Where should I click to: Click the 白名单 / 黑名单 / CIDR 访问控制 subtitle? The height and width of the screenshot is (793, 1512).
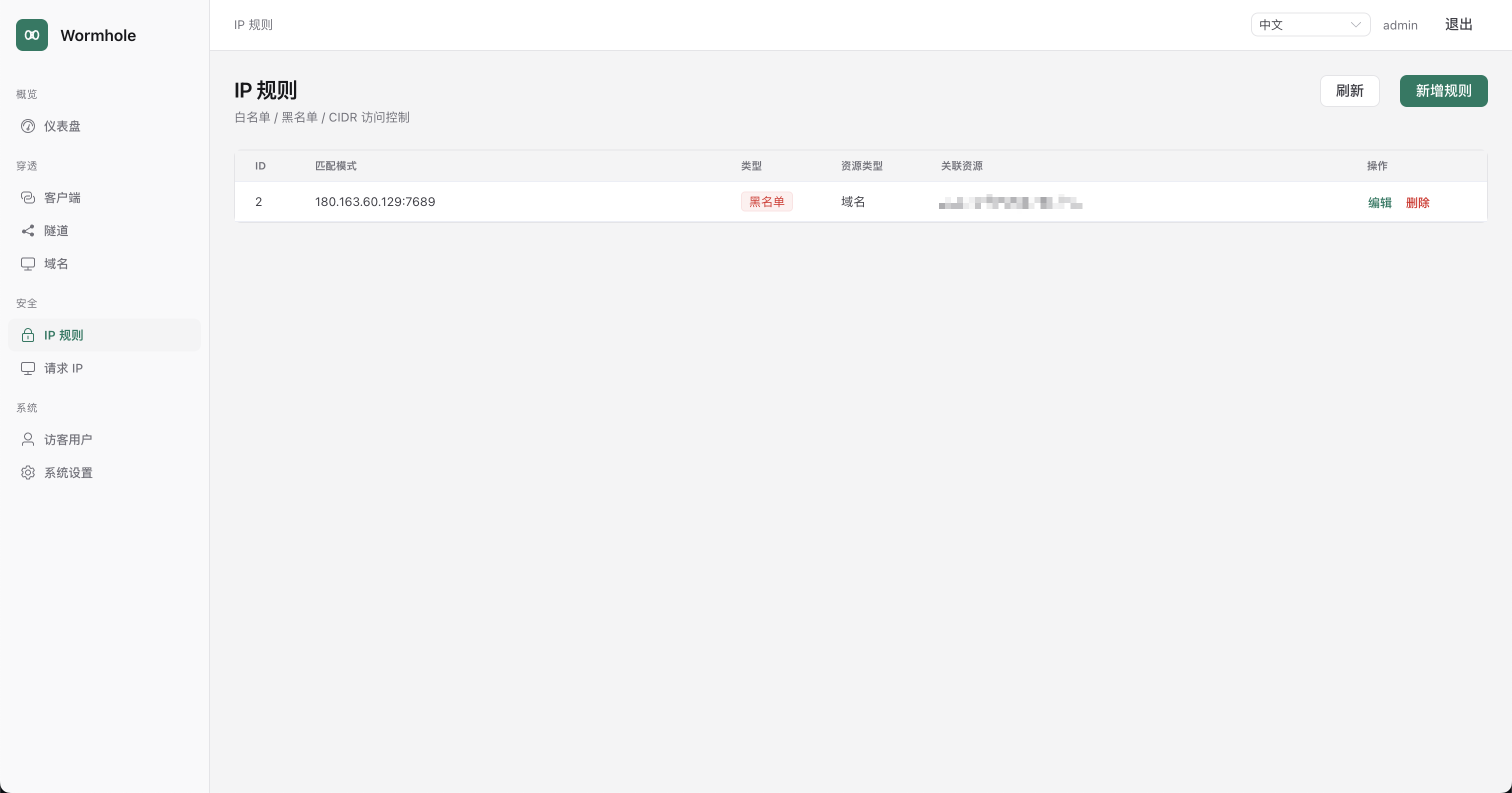[321, 117]
